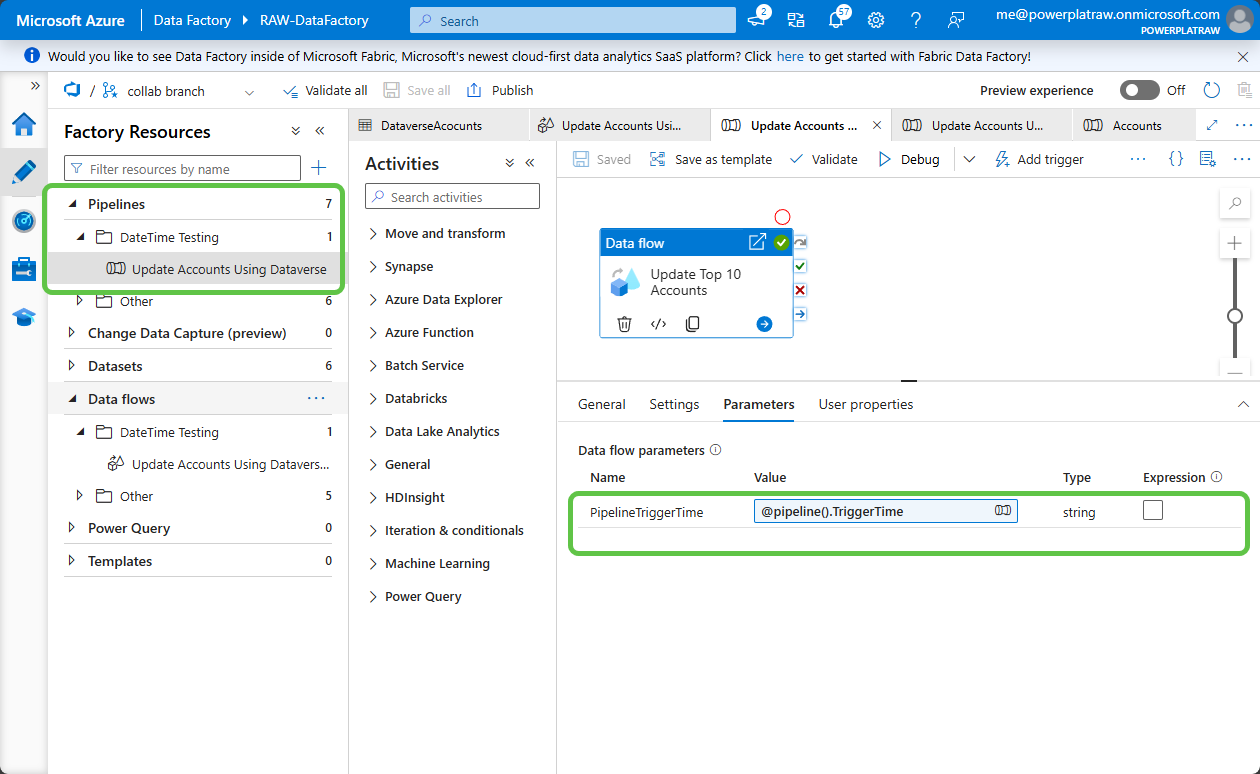Open the data flow with external link icon

pyautogui.click(x=757, y=243)
